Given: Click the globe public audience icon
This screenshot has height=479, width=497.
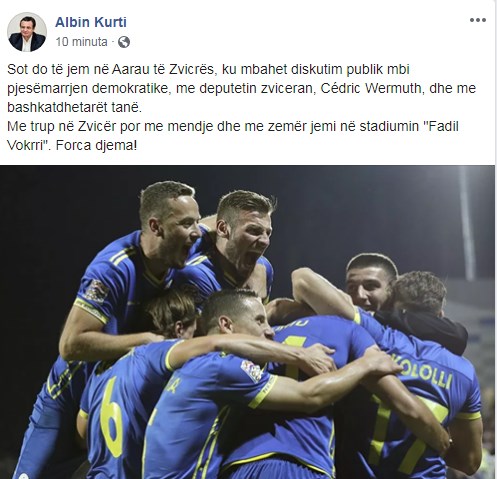Looking at the screenshot, I should pos(124,42).
